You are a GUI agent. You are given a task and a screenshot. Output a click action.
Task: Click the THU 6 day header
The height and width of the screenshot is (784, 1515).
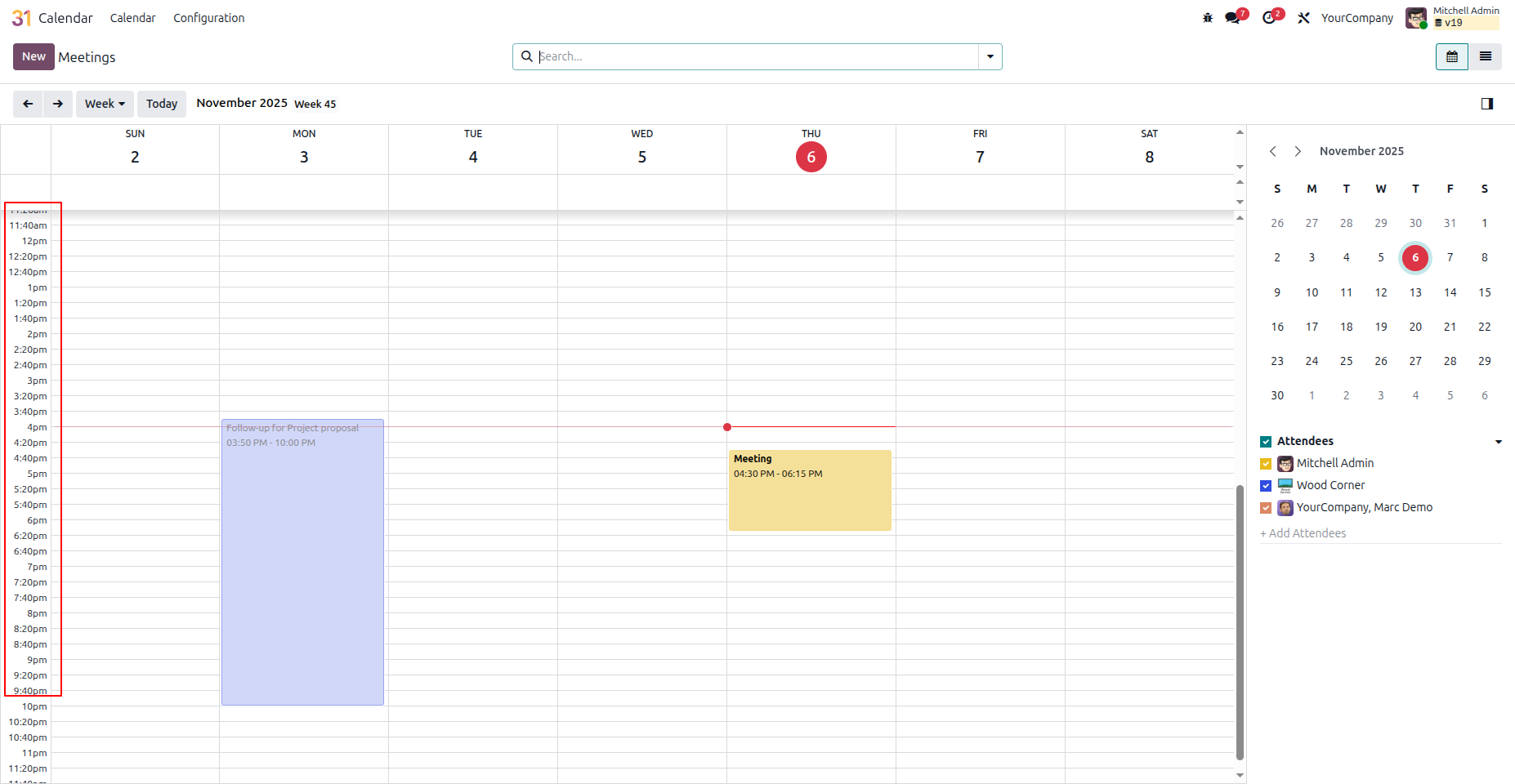tap(811, 149)
